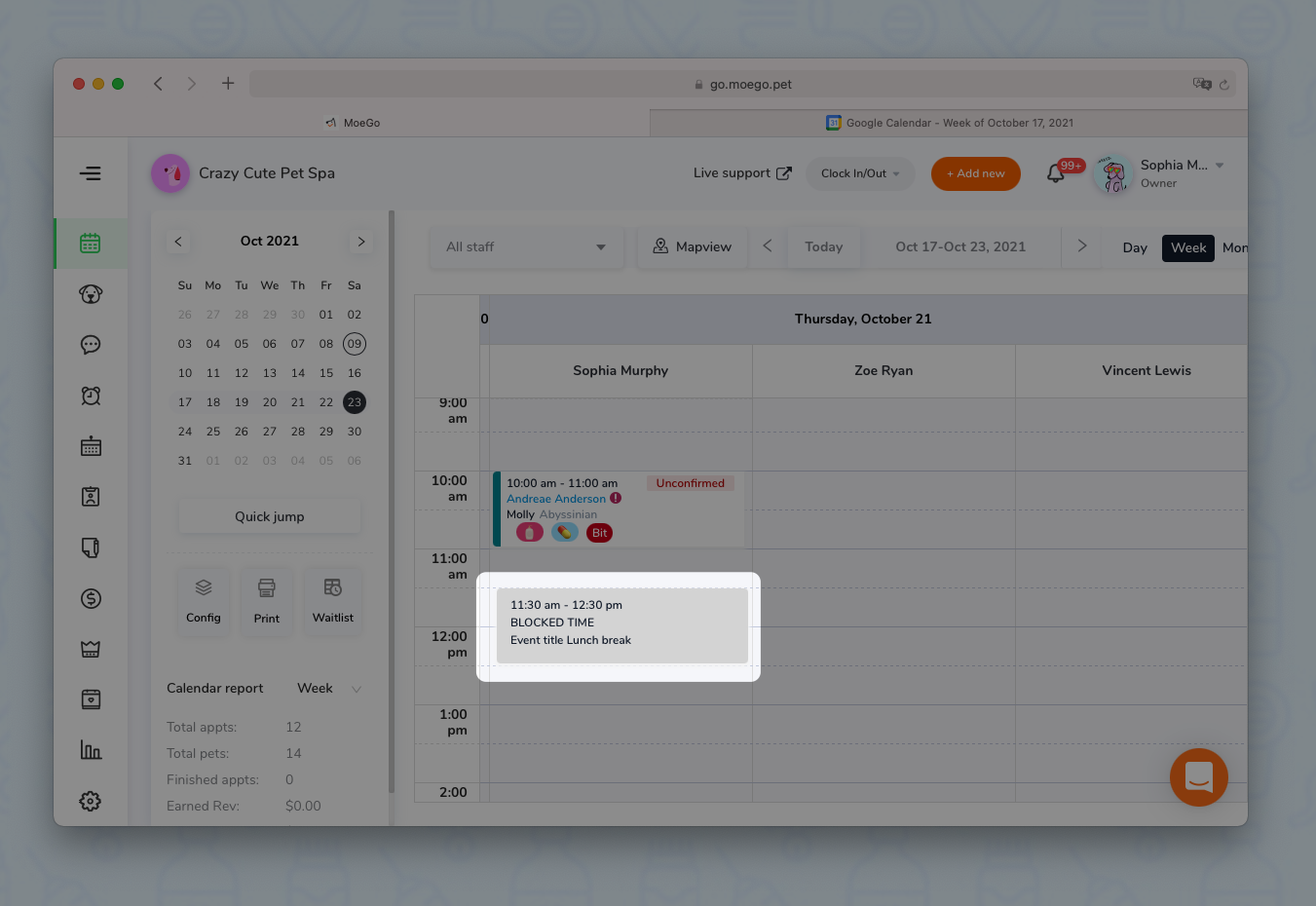Click the Sophia Murphy staff column header
The height and width of the screenshot is (906, 1316).
point(620,370)
